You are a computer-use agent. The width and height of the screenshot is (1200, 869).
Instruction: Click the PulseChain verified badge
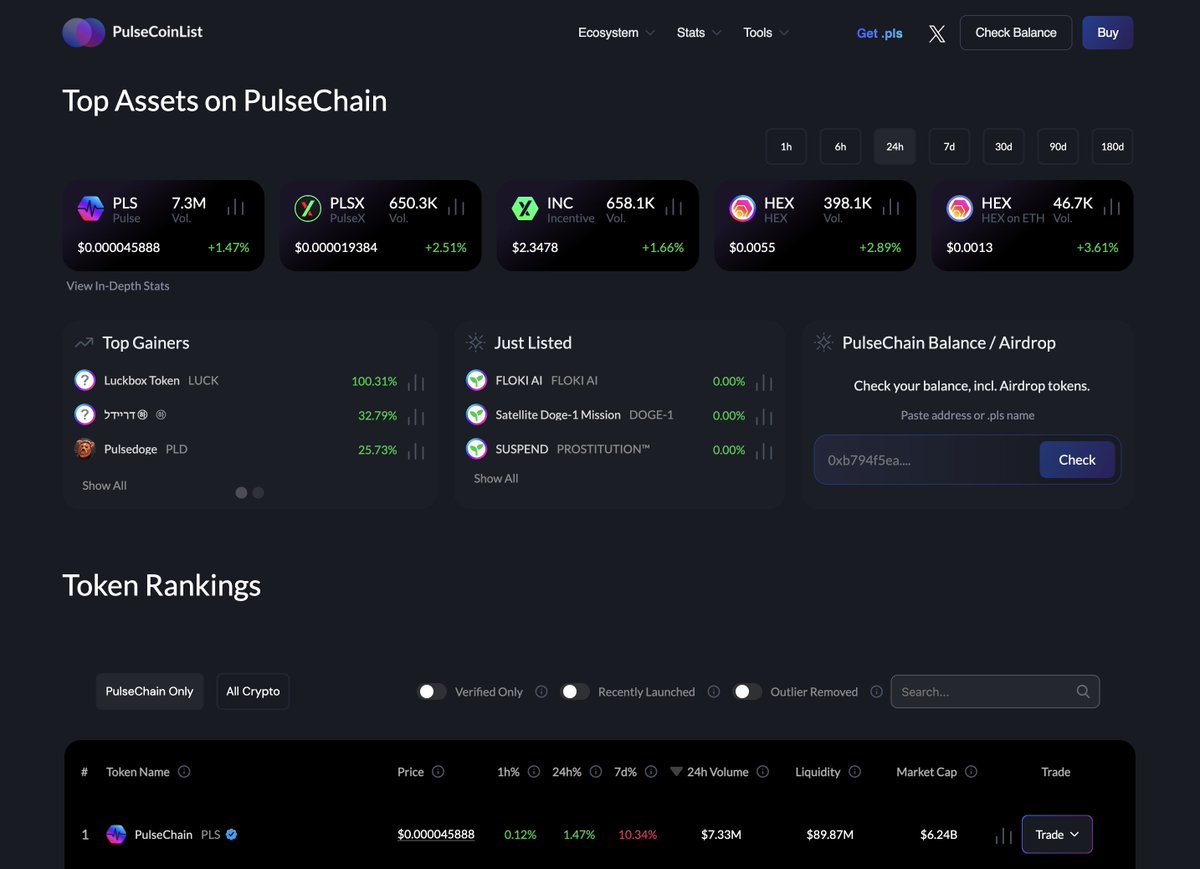click(x=232, y=834)
